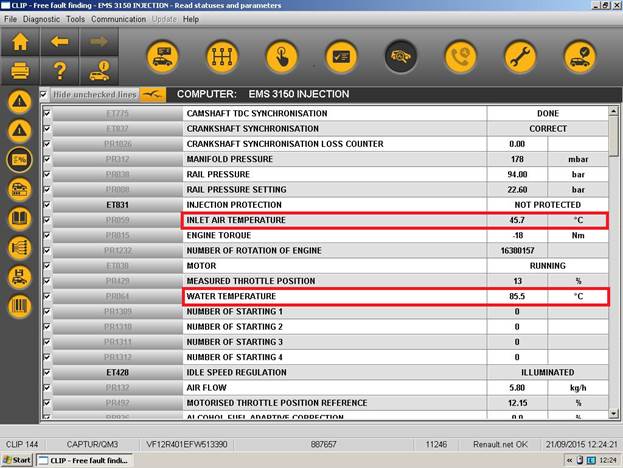Click the printer icon
Image resolution: width=623 pixels, height=468 pixels.
pyautogui.click(x=20, y=71)
